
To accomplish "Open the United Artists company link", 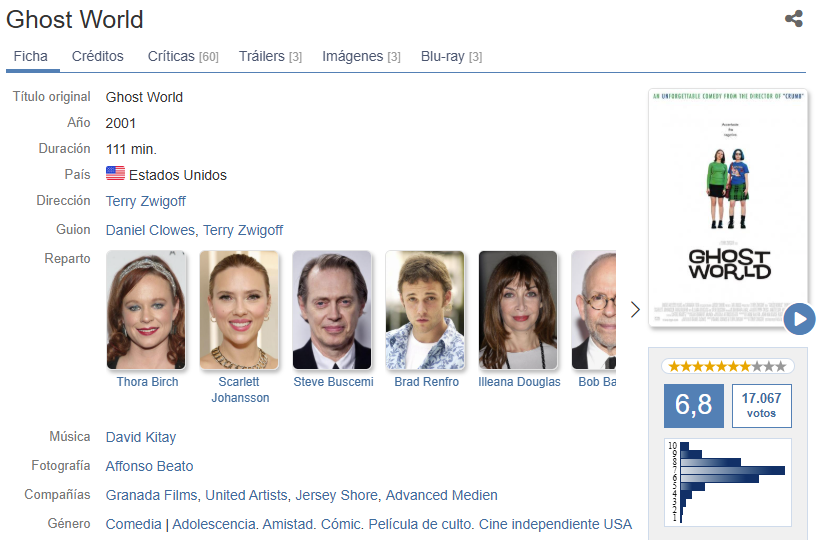I will pyautogui.click(x=246, y=495).
